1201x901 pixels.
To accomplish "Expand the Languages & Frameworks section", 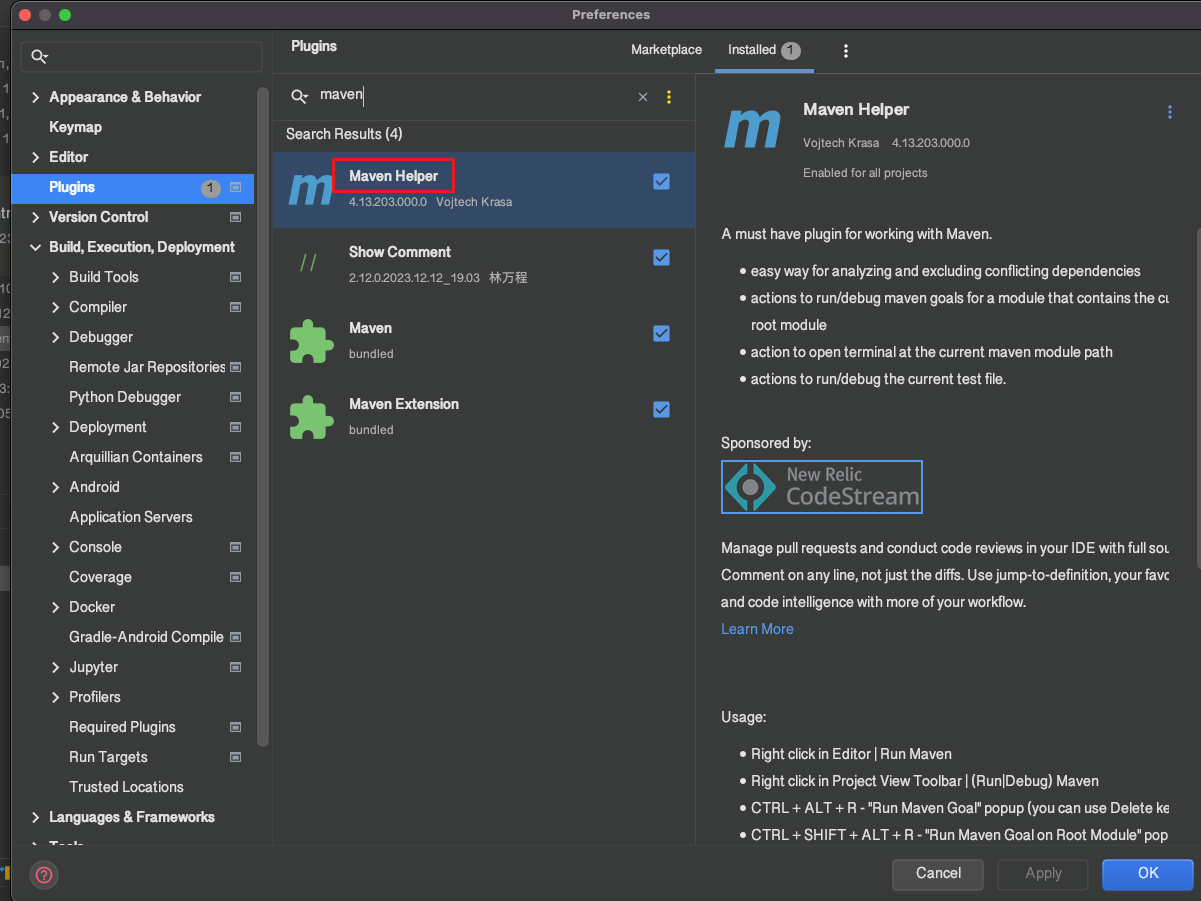I will click(36, 817).
